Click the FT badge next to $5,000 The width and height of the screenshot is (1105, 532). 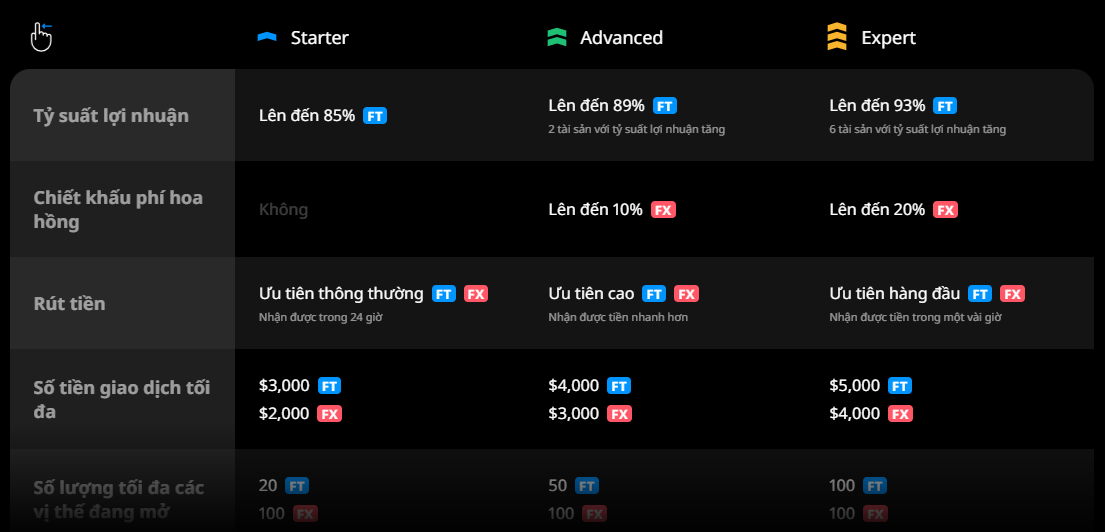(899, 386)
